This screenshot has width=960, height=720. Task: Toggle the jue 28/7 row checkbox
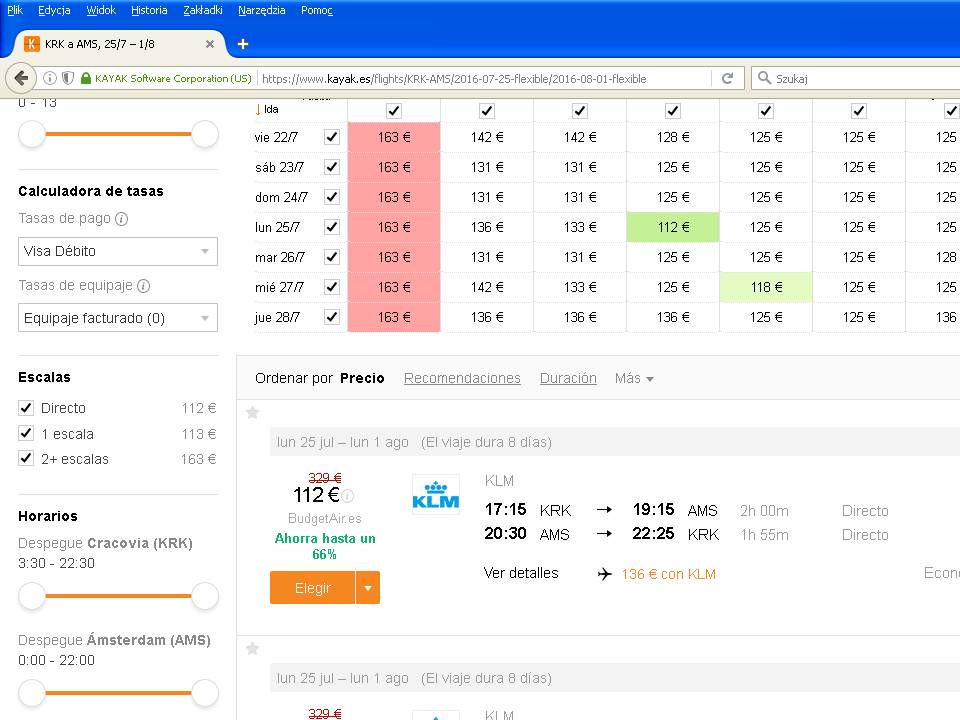(x=332, y=317)
